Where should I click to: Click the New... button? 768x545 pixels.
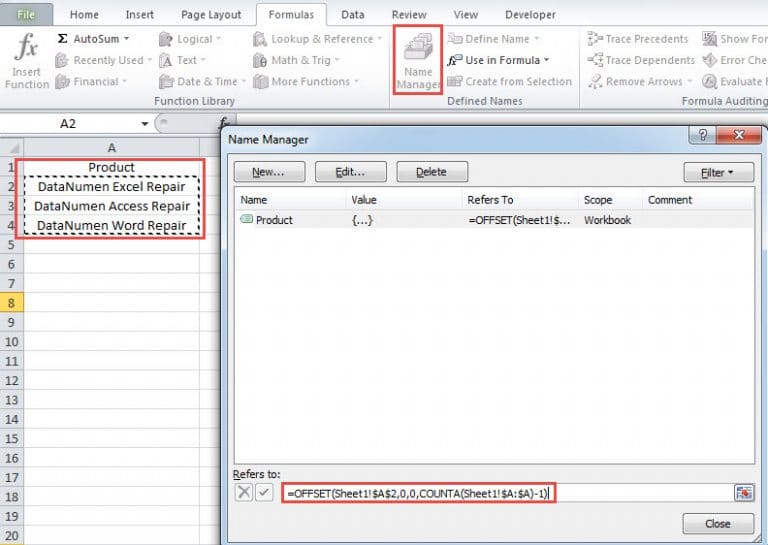coord(269,172)
